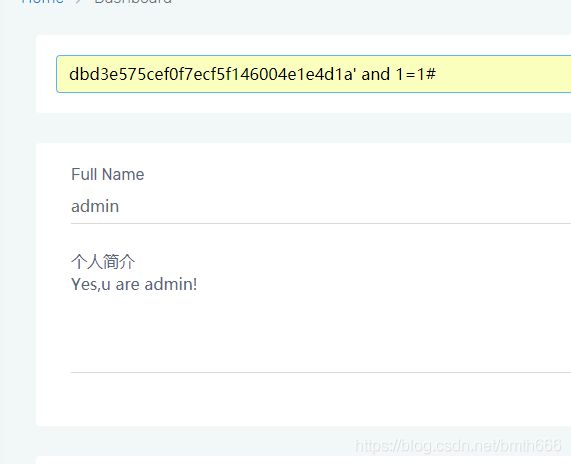
Task: Click the blog.csdn.net watermark text
Action: pyautogui.click(x=458, y=445)
